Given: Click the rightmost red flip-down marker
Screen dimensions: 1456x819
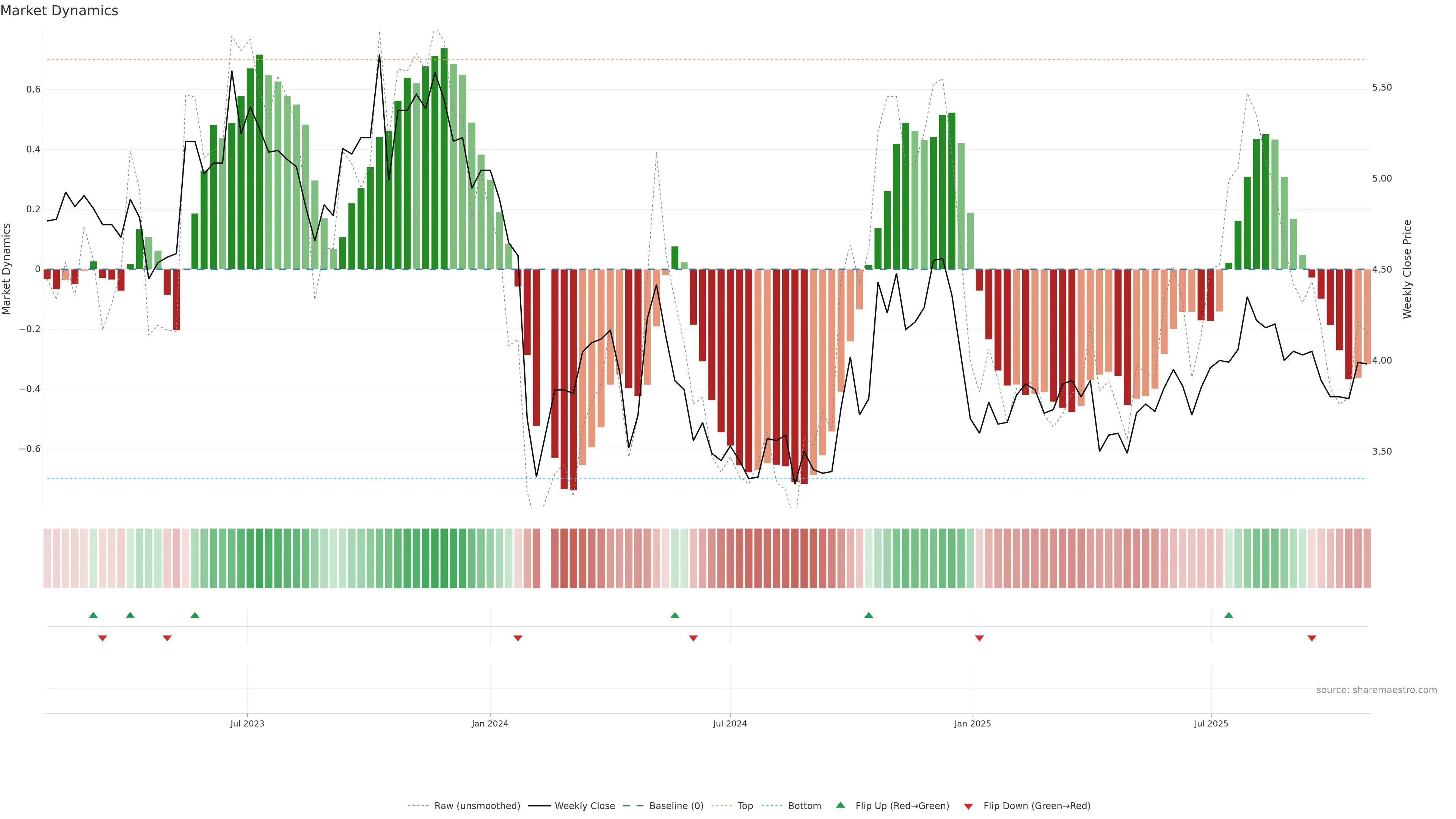Looking at the screenshot, I should pyautogui.click(x=1312, y=638).
